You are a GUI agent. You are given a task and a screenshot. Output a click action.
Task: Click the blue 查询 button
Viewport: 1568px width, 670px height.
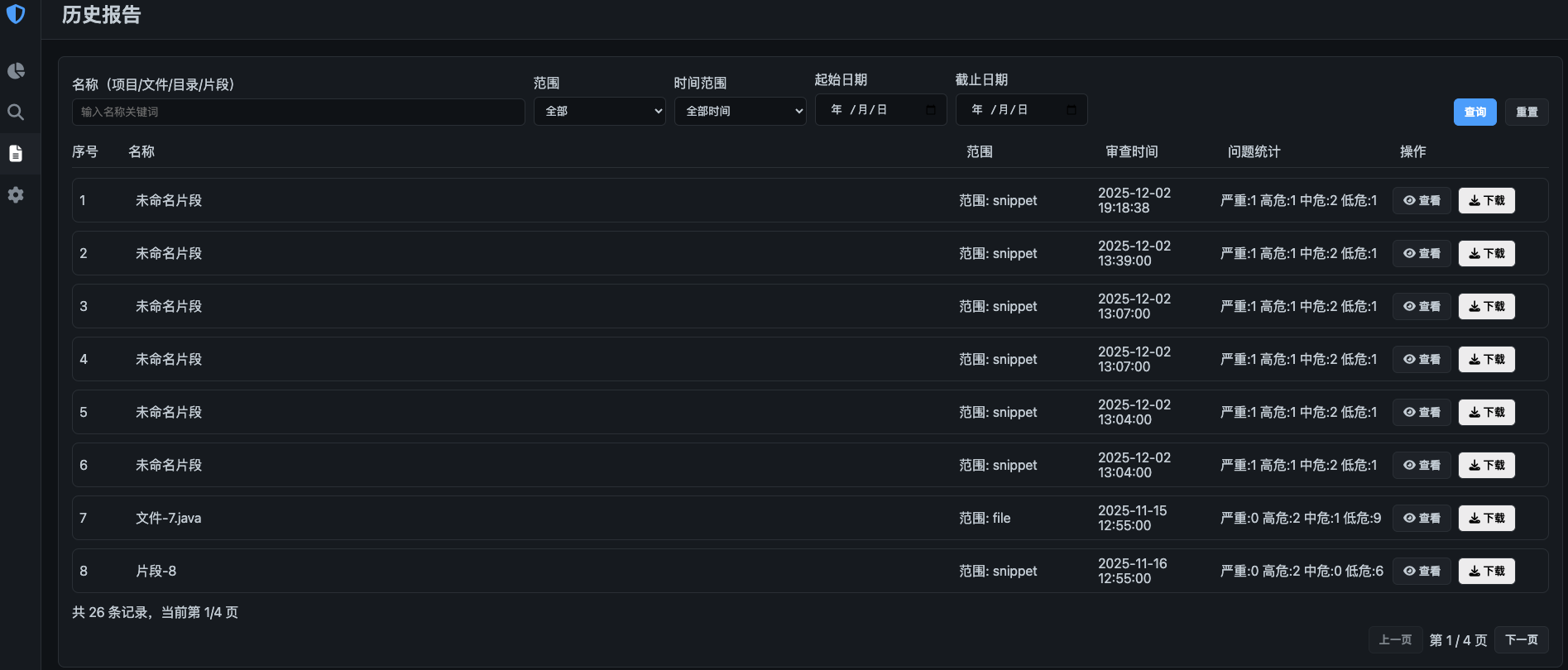[1474, 112]
